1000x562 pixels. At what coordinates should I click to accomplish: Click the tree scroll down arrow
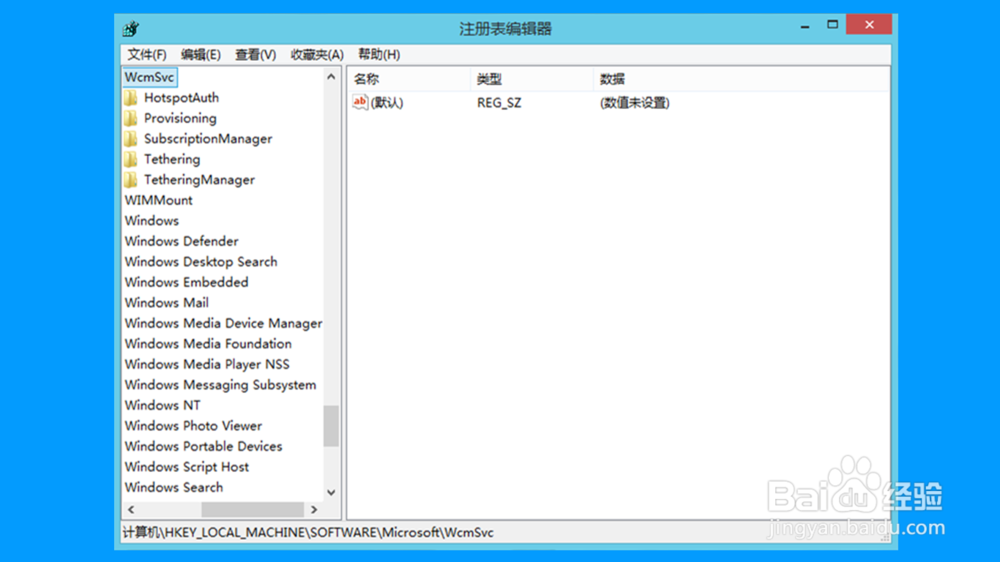(x=331, y=492)
